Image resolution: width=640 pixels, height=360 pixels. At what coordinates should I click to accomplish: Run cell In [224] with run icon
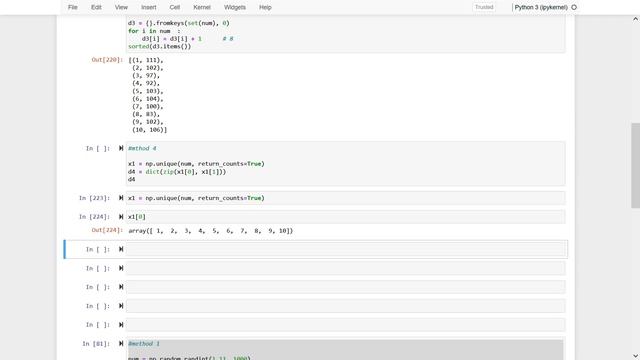pos(121,217)
